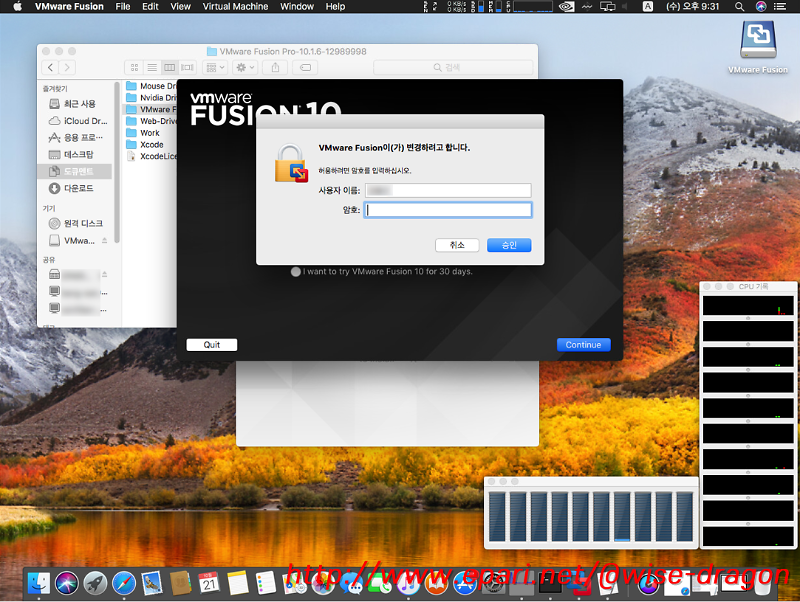Select the Xcode folder in Finder
This screenshot has width=800, height=602.
click(145, 144)
